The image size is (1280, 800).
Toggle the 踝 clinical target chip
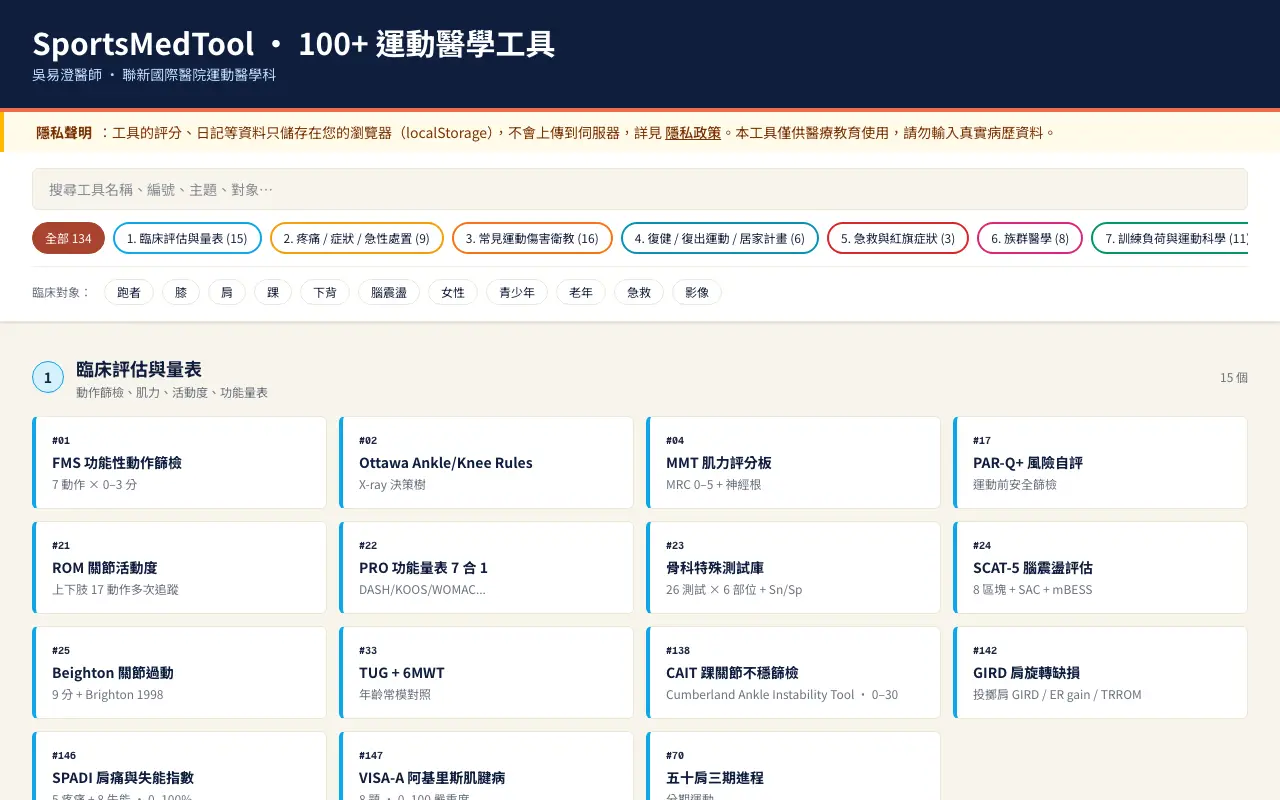[273, 292]
